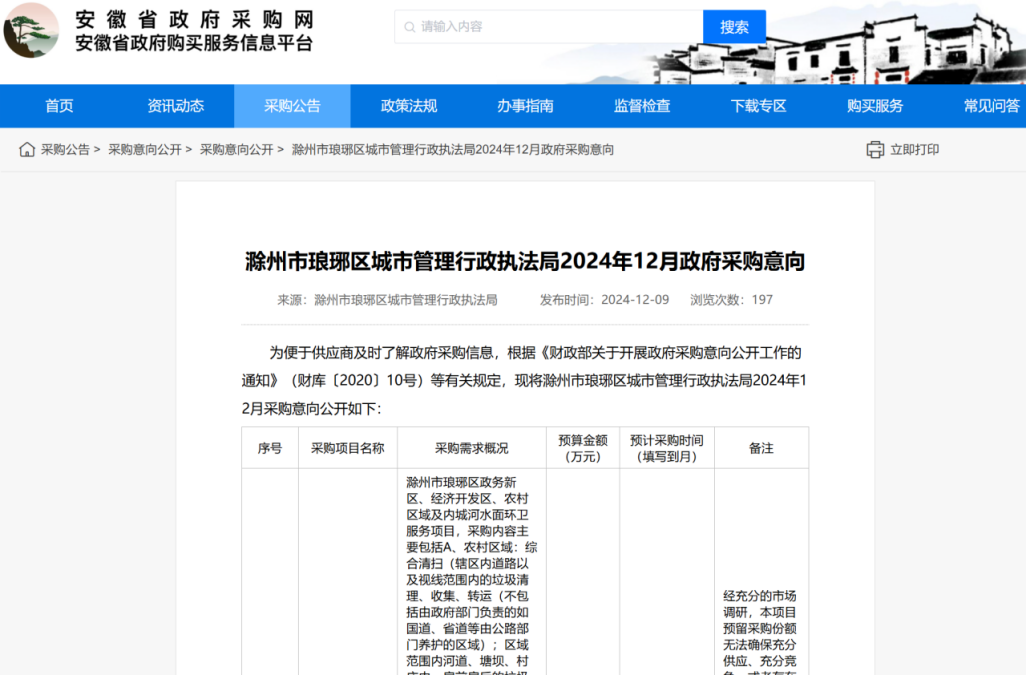
Task: Click the 预算金额（万元） table header
Action: 583,448
